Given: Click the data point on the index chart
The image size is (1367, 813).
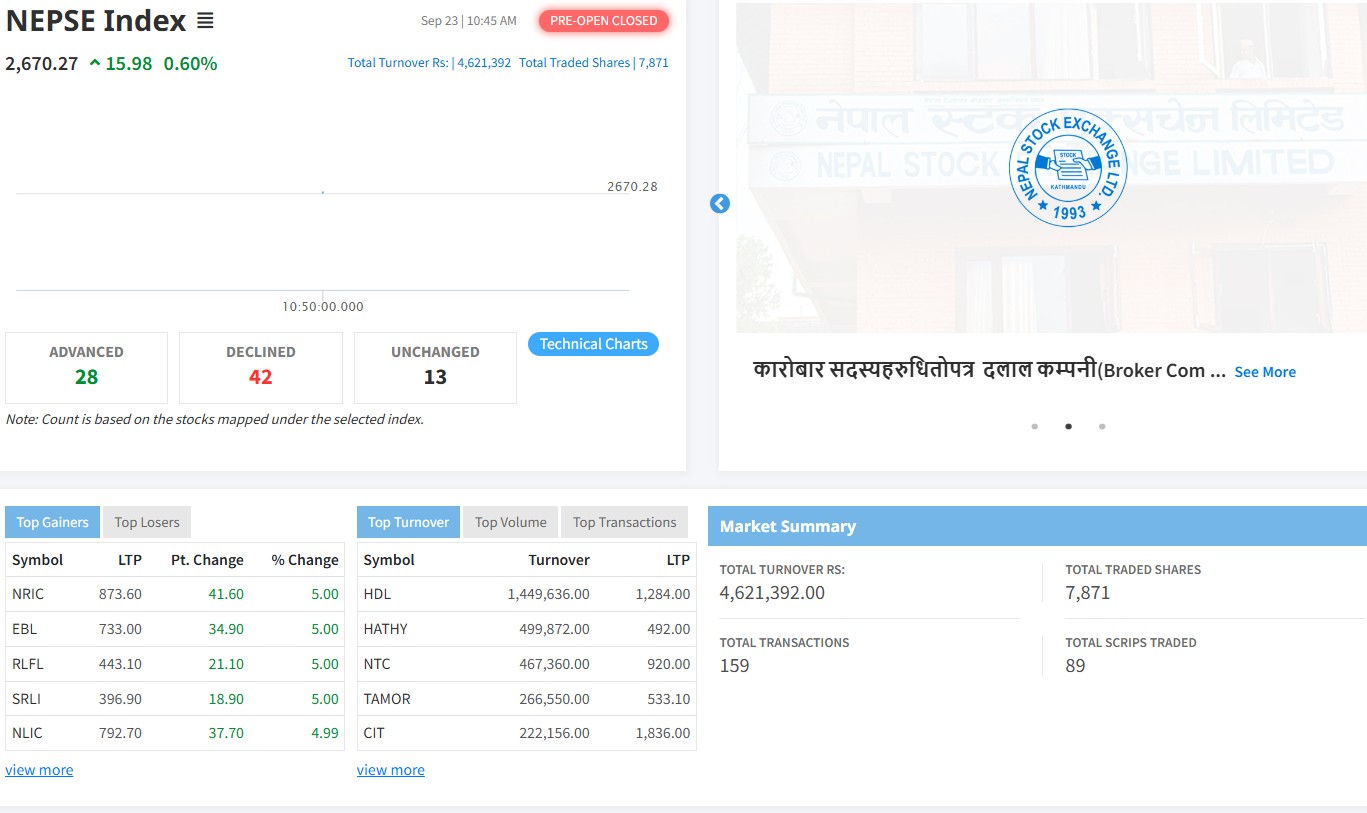Looking at the screenshot, I should click(x=322, y=192).
